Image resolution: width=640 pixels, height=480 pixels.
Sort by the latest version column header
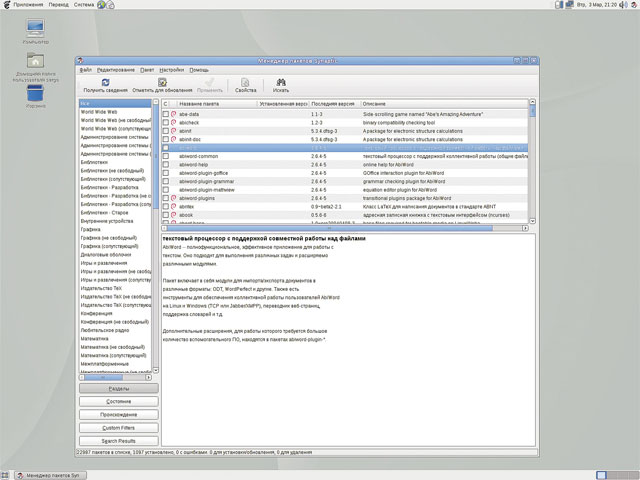pyautogui.click(x=335, y=104)
